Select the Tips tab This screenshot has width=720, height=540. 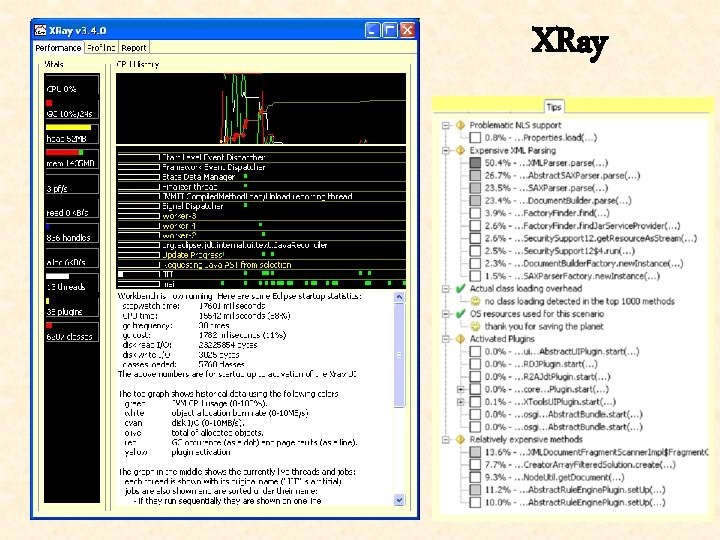coord(554,107)
